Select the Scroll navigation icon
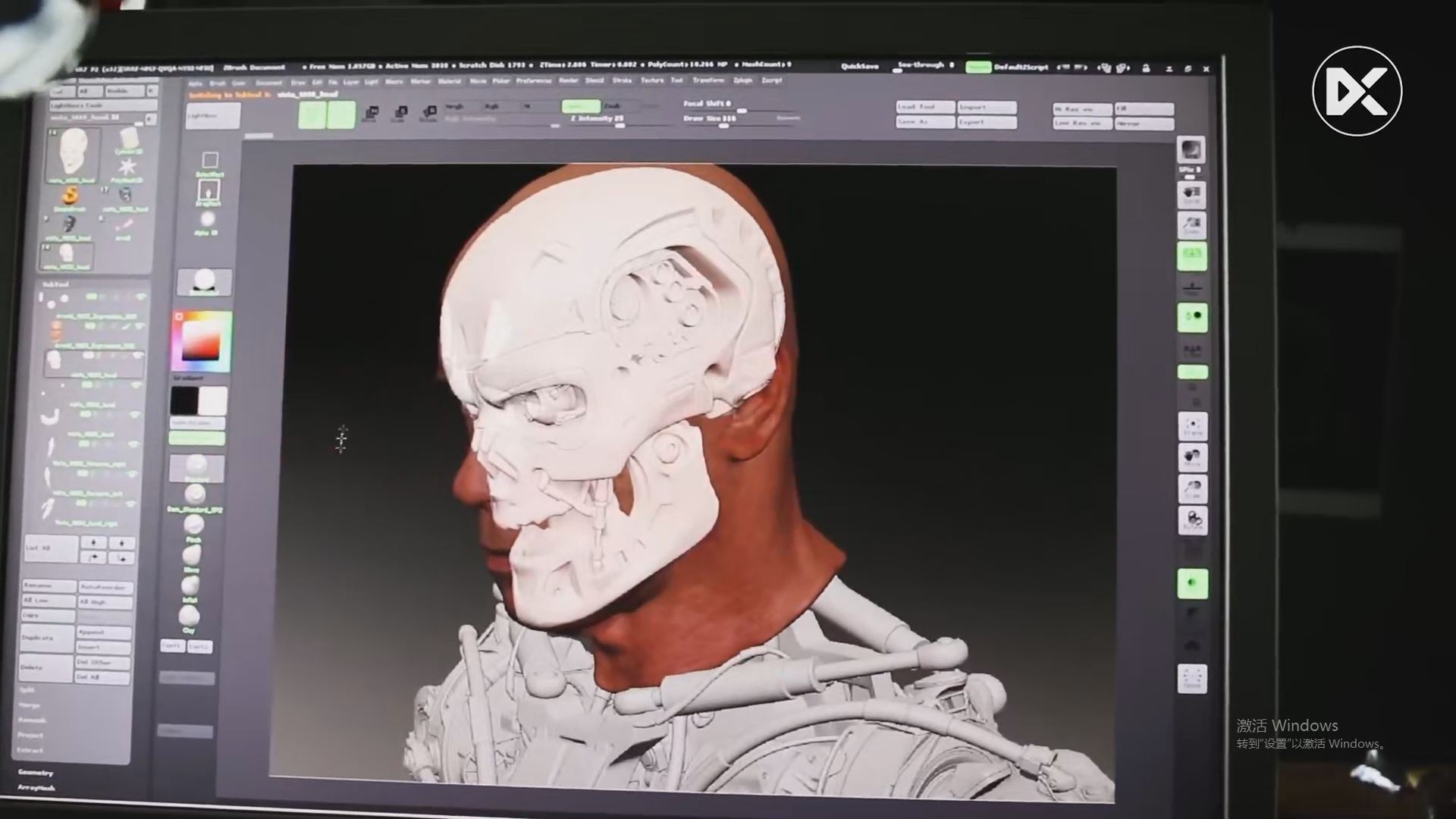Screen dimensions: 1456x819 [x=1192, y=196]
